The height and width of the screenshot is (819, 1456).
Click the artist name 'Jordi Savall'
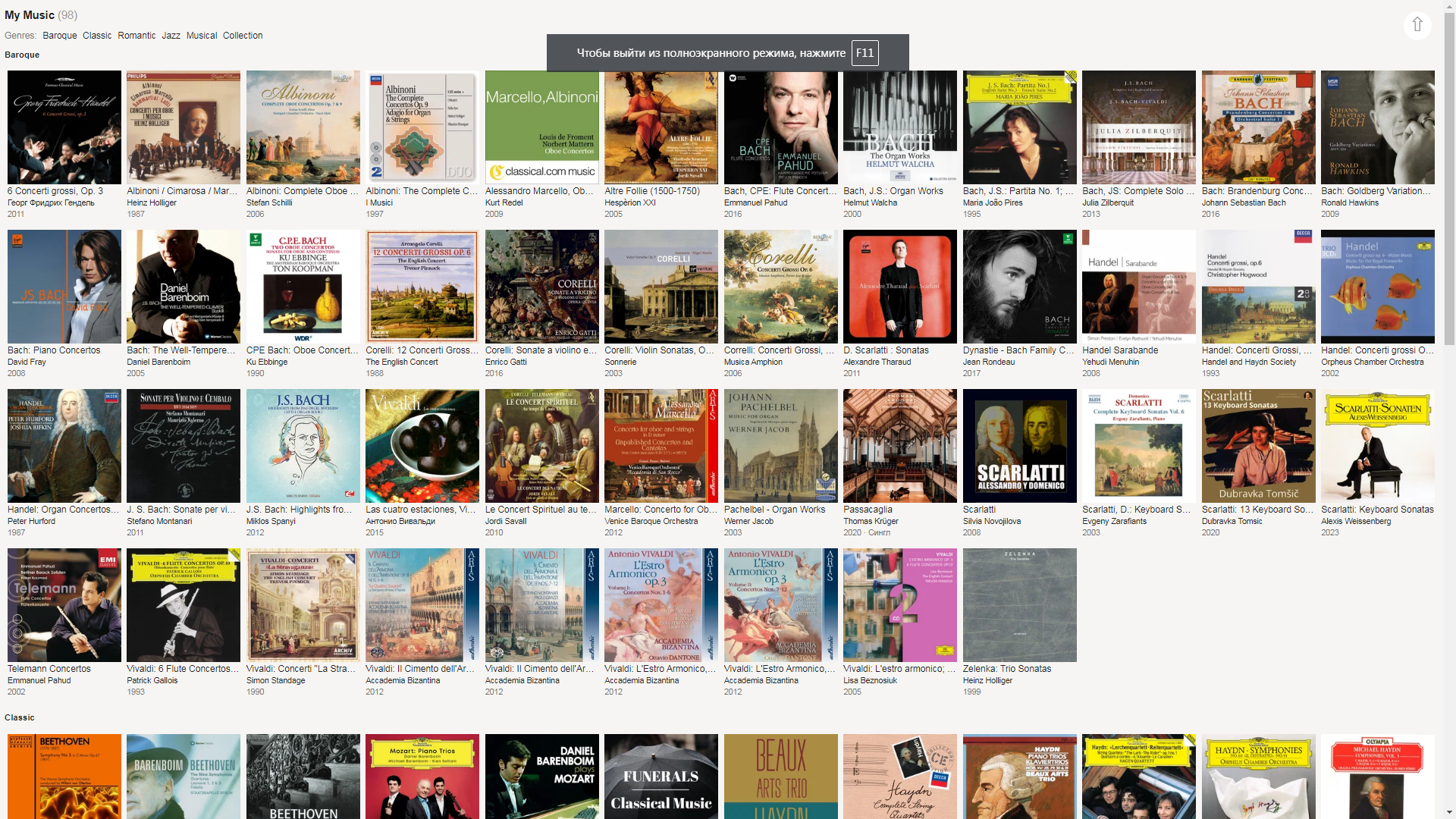pos(505,522)
